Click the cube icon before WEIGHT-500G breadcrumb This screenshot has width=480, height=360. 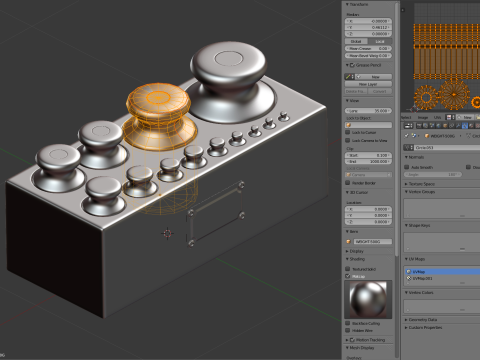(x=427, y=136)
